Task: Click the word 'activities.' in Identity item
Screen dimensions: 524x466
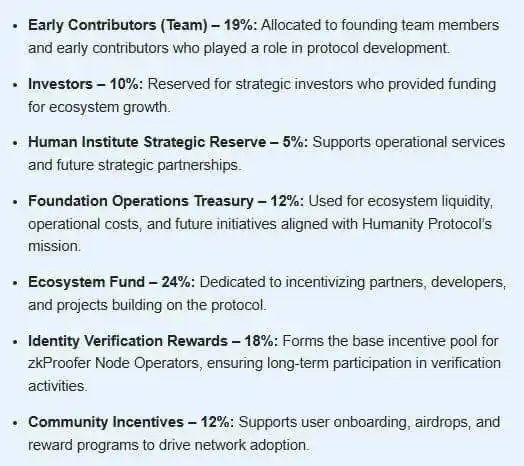Action: coord(58,386)
